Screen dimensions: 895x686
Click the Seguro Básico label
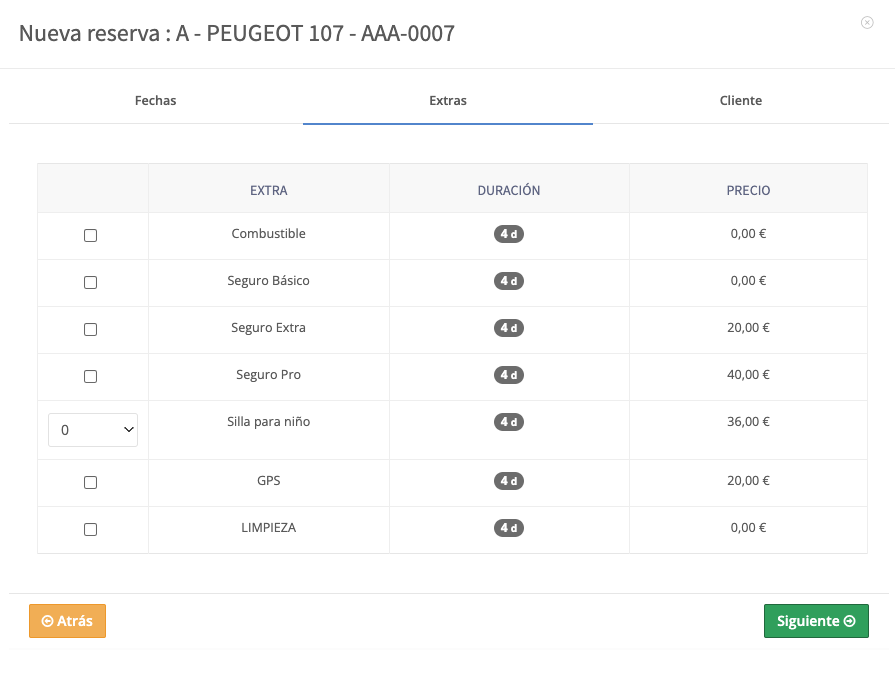click(x=268, y=281)
